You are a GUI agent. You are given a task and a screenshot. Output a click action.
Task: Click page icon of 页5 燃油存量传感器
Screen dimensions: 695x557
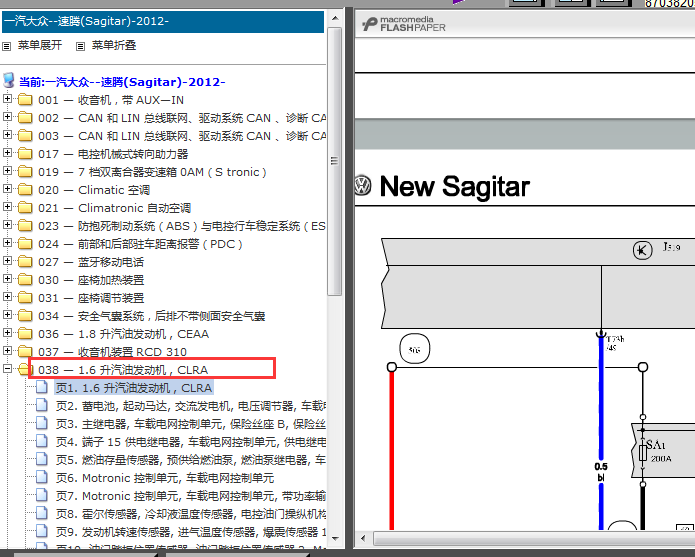point(42,459)
